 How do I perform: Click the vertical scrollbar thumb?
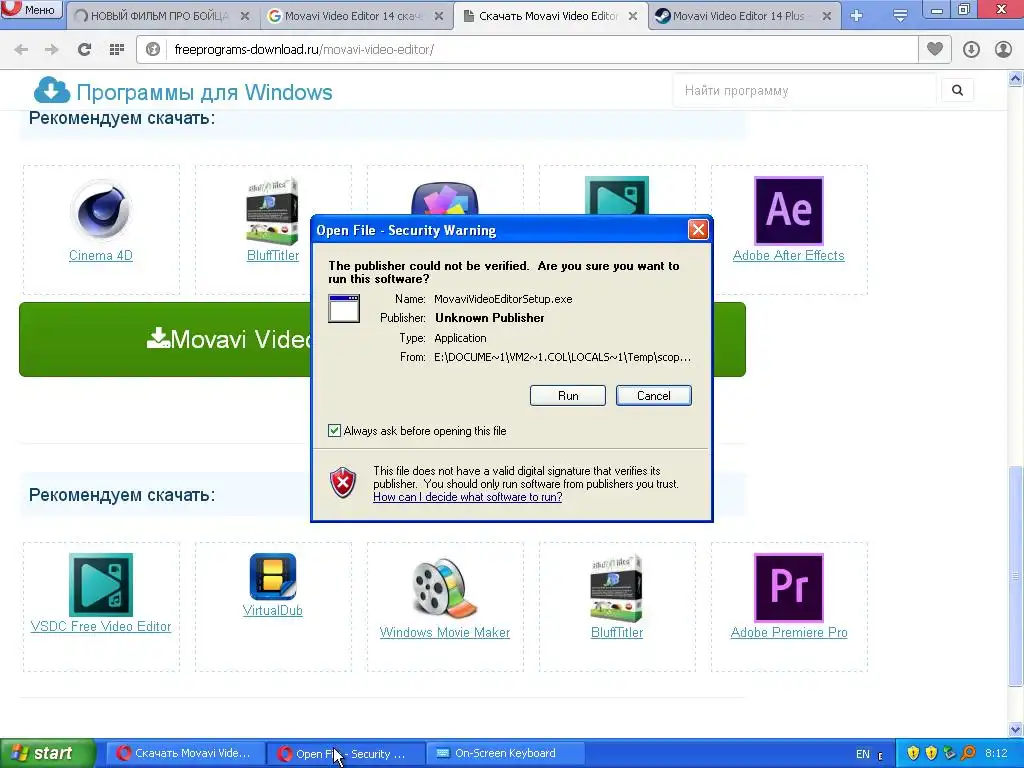(1016, 575)
